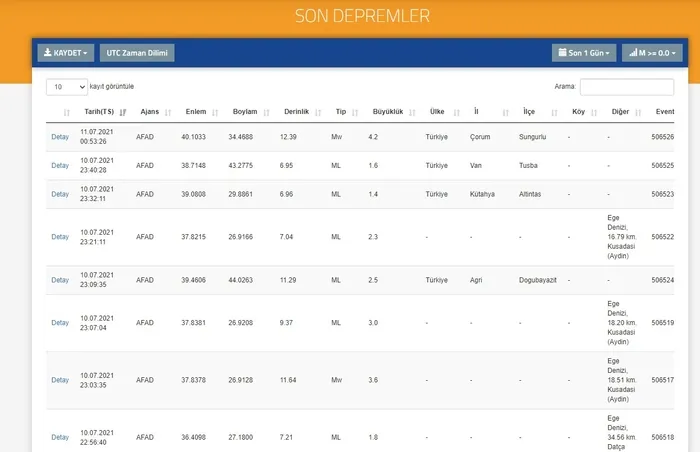Open Detay for the Agri Dogubayazit earthquake

(60, 280)
